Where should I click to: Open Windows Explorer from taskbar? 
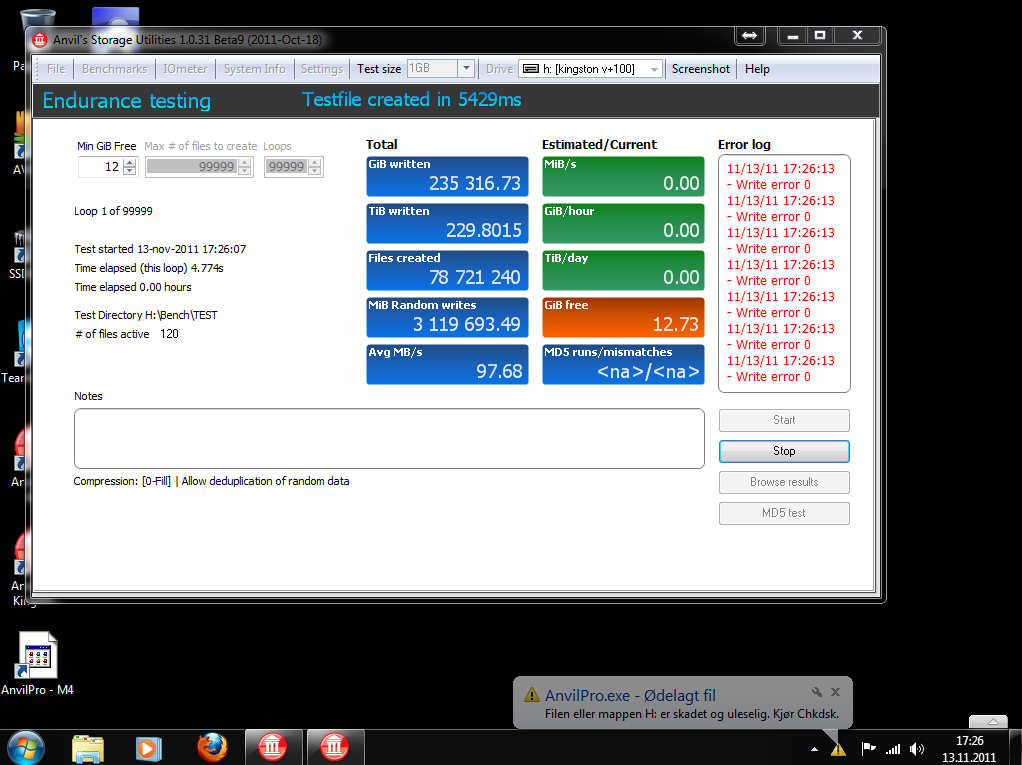click(88, 749)
